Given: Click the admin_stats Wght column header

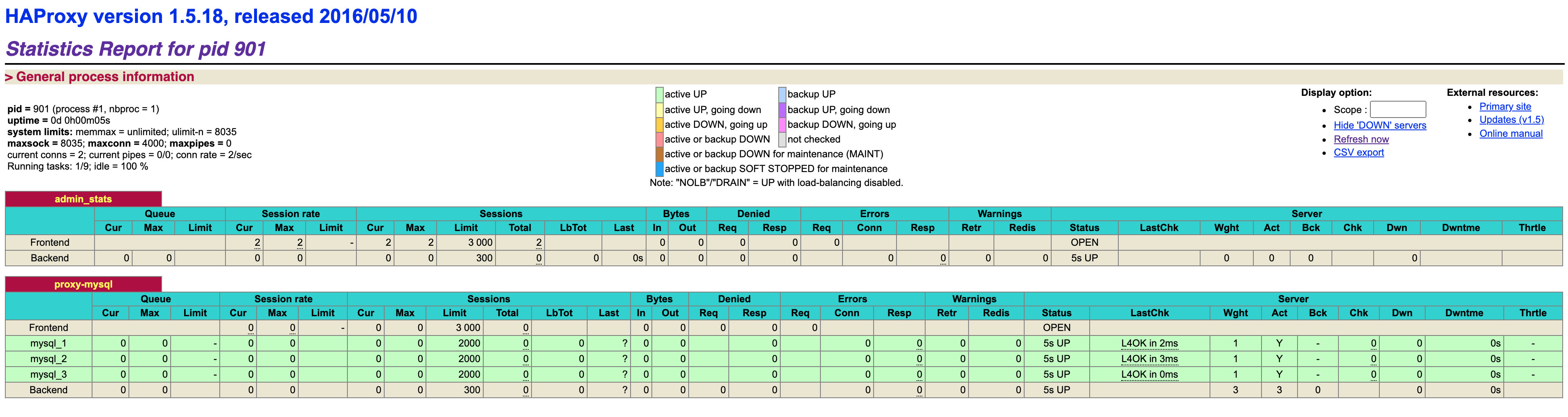Looking at the screenshot, I should point(1226,228).
